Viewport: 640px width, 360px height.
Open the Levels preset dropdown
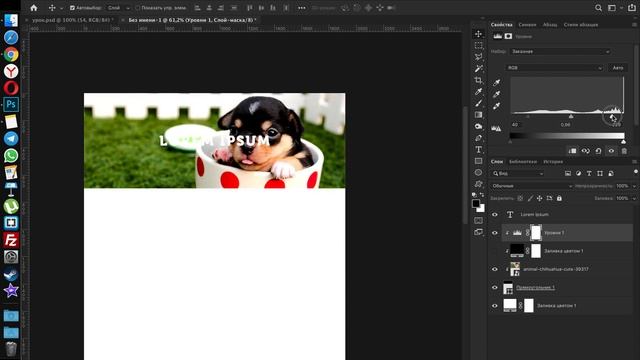(x=560, y=51)
